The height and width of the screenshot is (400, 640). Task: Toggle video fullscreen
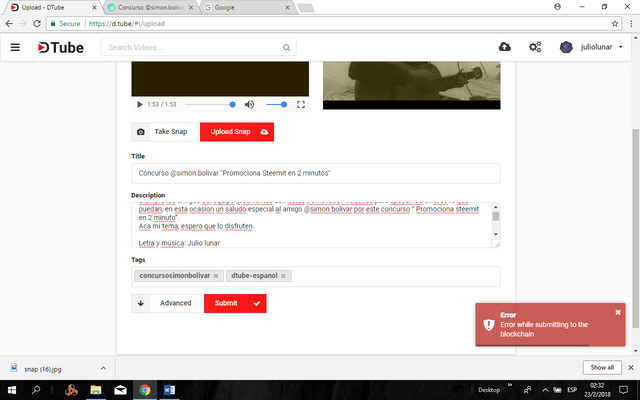click(x=301, y=104)
